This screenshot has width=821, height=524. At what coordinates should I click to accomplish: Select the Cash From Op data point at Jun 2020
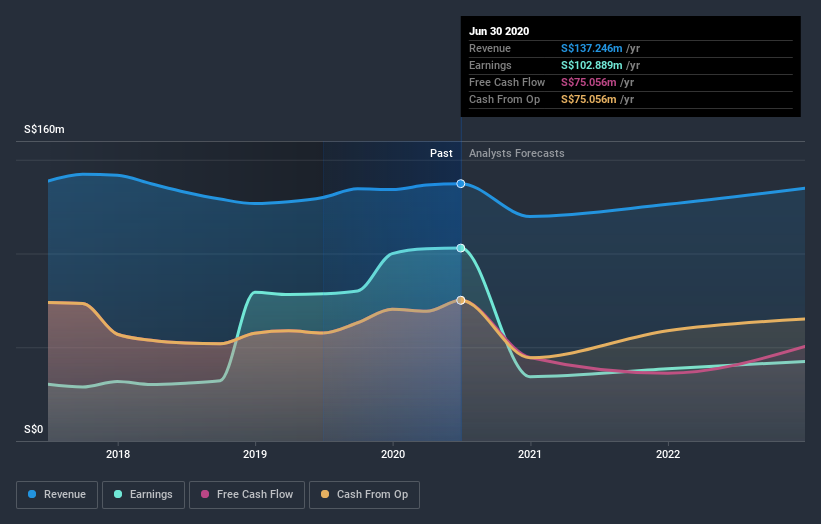click(461, 300)
